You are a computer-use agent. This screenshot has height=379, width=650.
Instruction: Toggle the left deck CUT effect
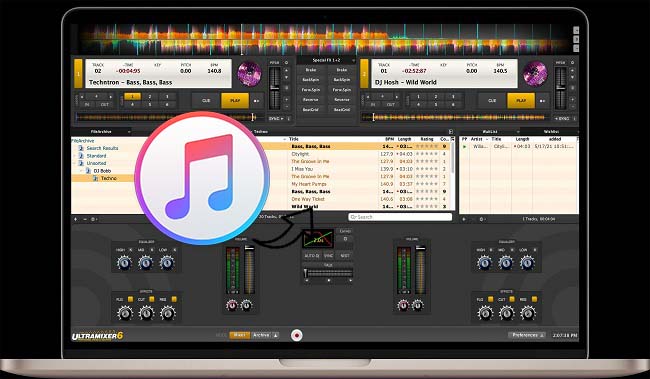152,299
